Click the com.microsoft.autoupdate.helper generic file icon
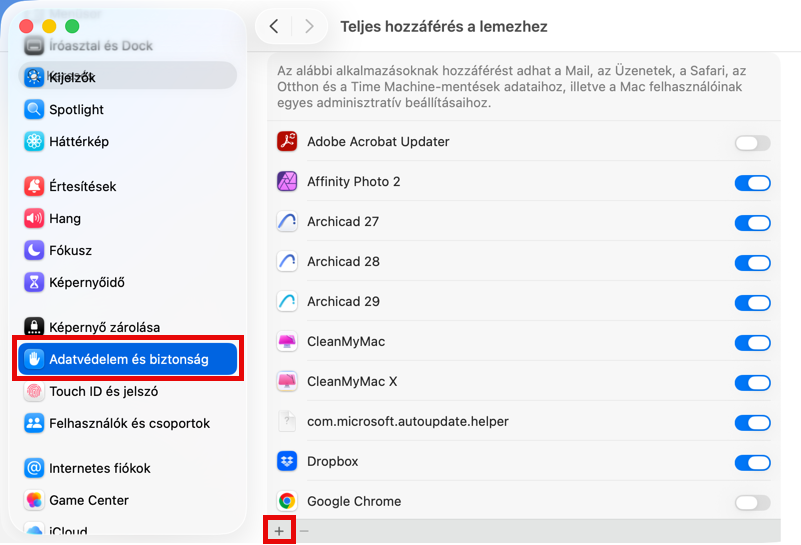This screenshot has width=801, height=545. 287,421
